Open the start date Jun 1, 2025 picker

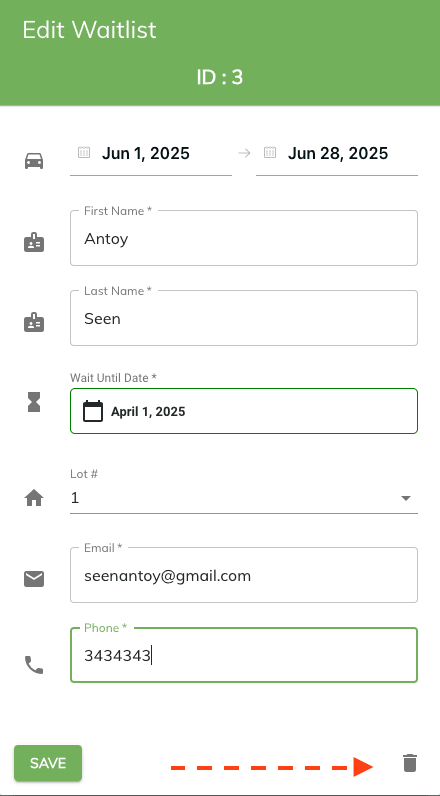[x=151, y=153]
